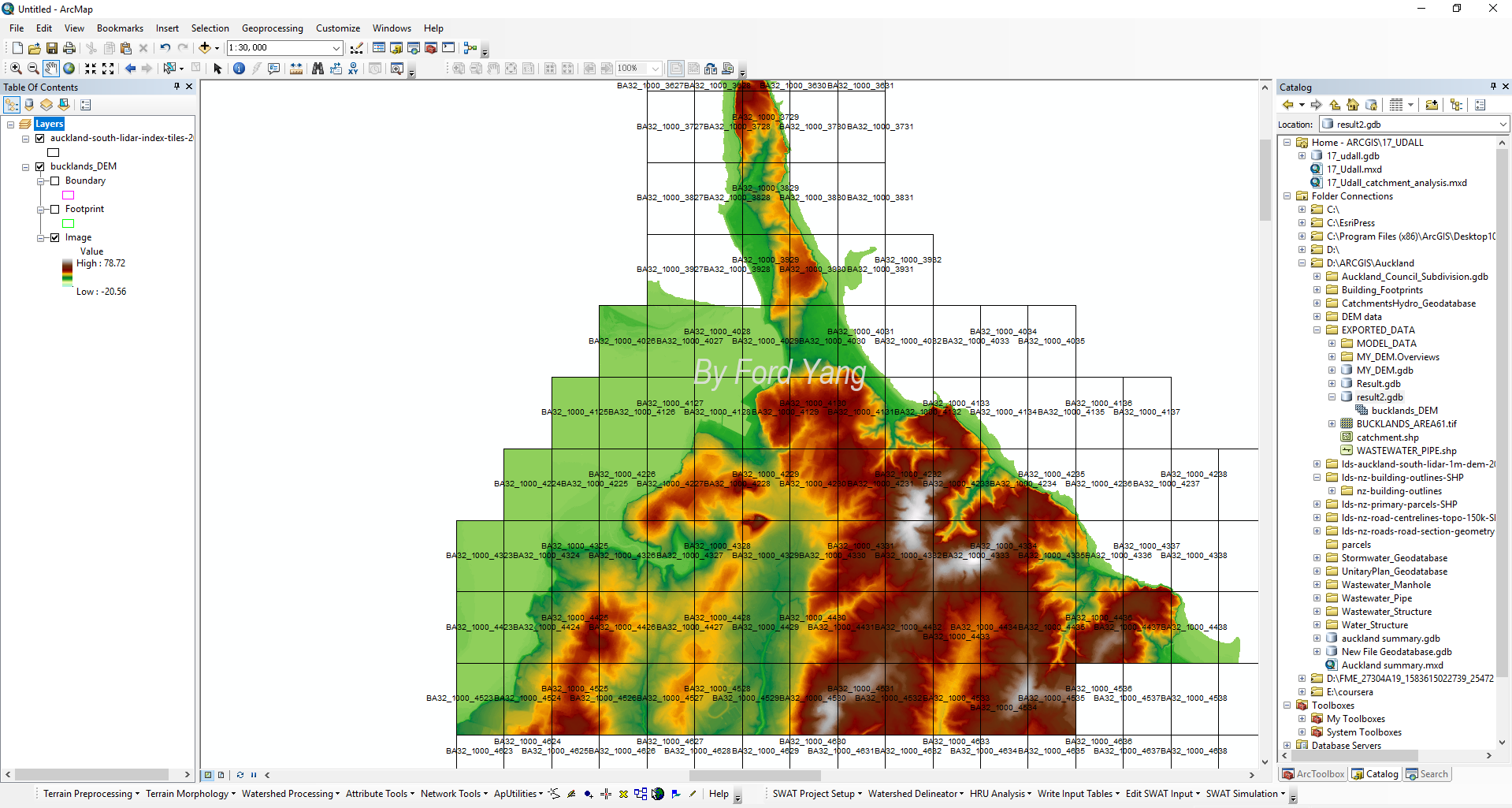
Task: Uncheck auckland-south-lidar-index-tiles layer
Action: click(39, 138)
